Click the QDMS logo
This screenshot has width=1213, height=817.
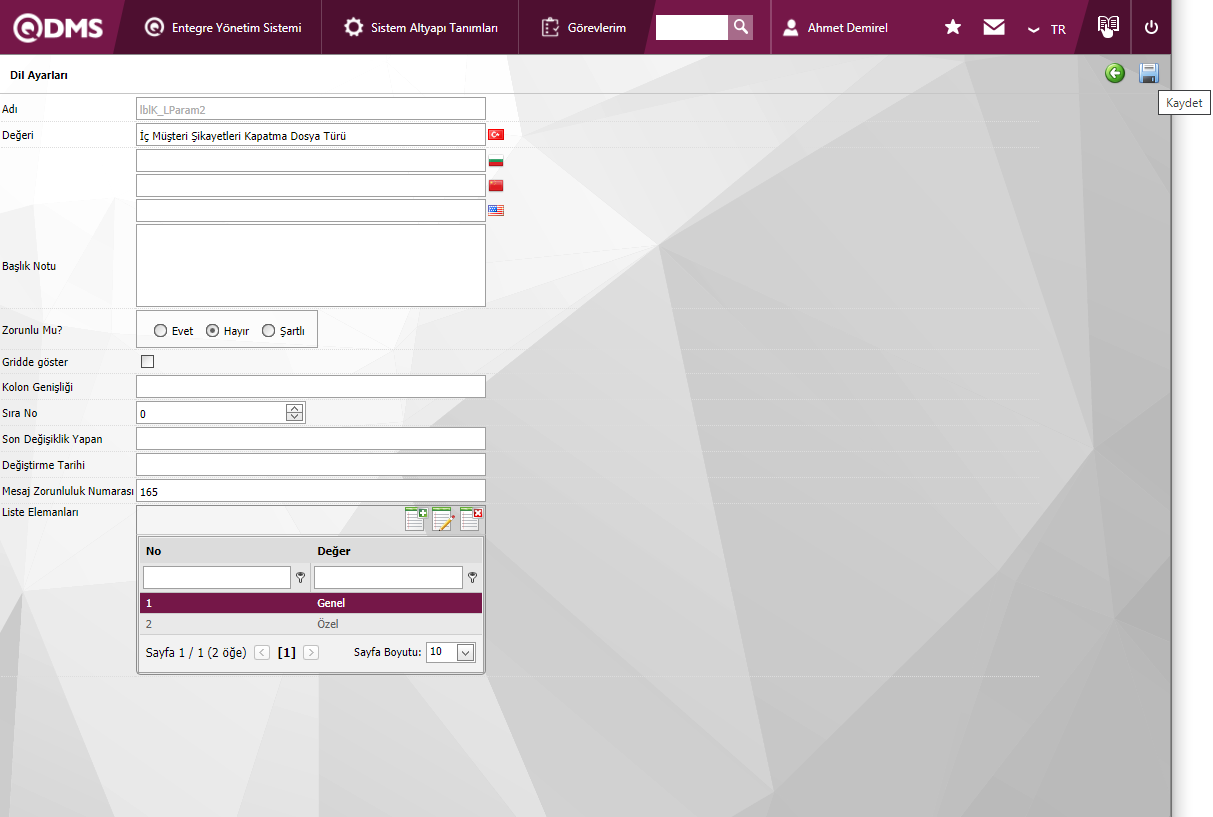click(x=57, y=27)
